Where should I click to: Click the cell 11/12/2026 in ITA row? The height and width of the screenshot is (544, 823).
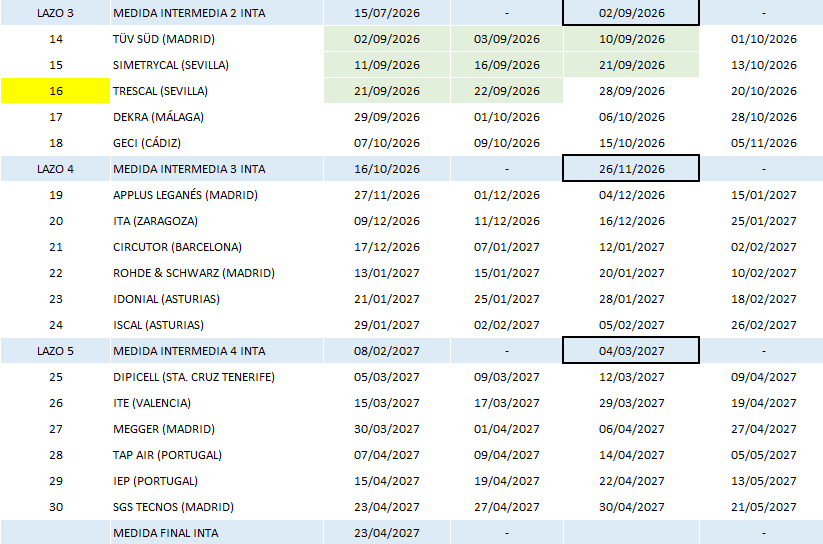507,221
